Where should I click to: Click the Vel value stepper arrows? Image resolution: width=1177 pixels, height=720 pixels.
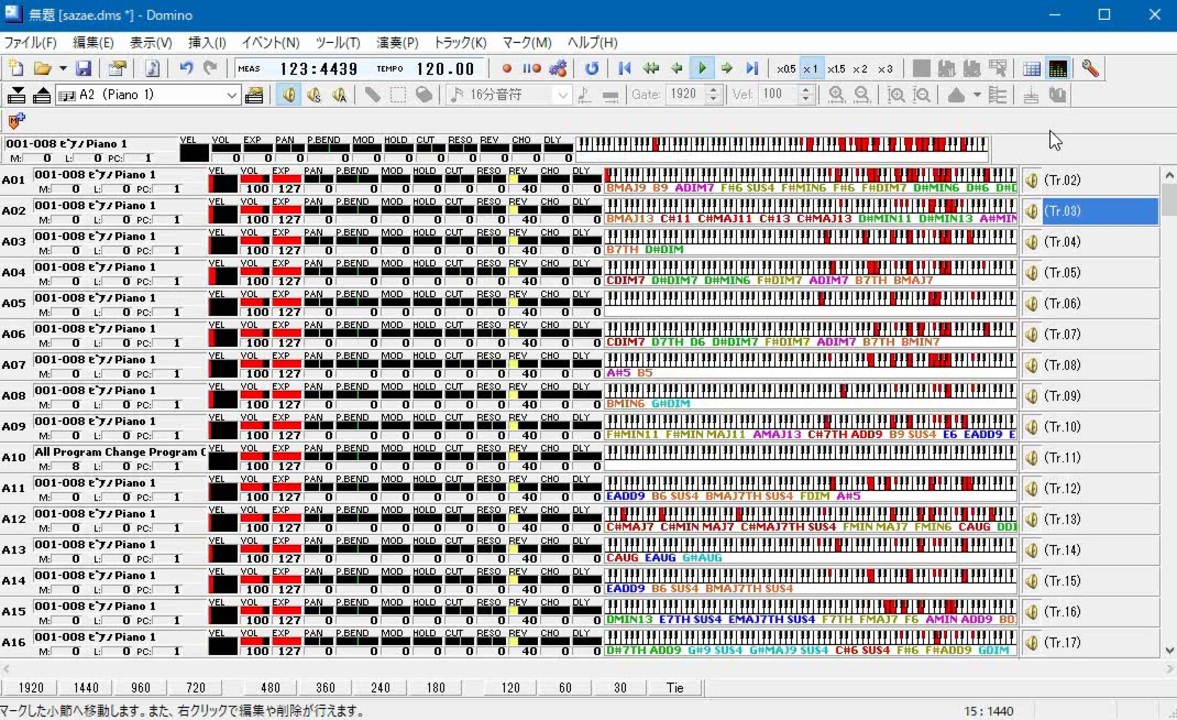click(x=805, y=95)
